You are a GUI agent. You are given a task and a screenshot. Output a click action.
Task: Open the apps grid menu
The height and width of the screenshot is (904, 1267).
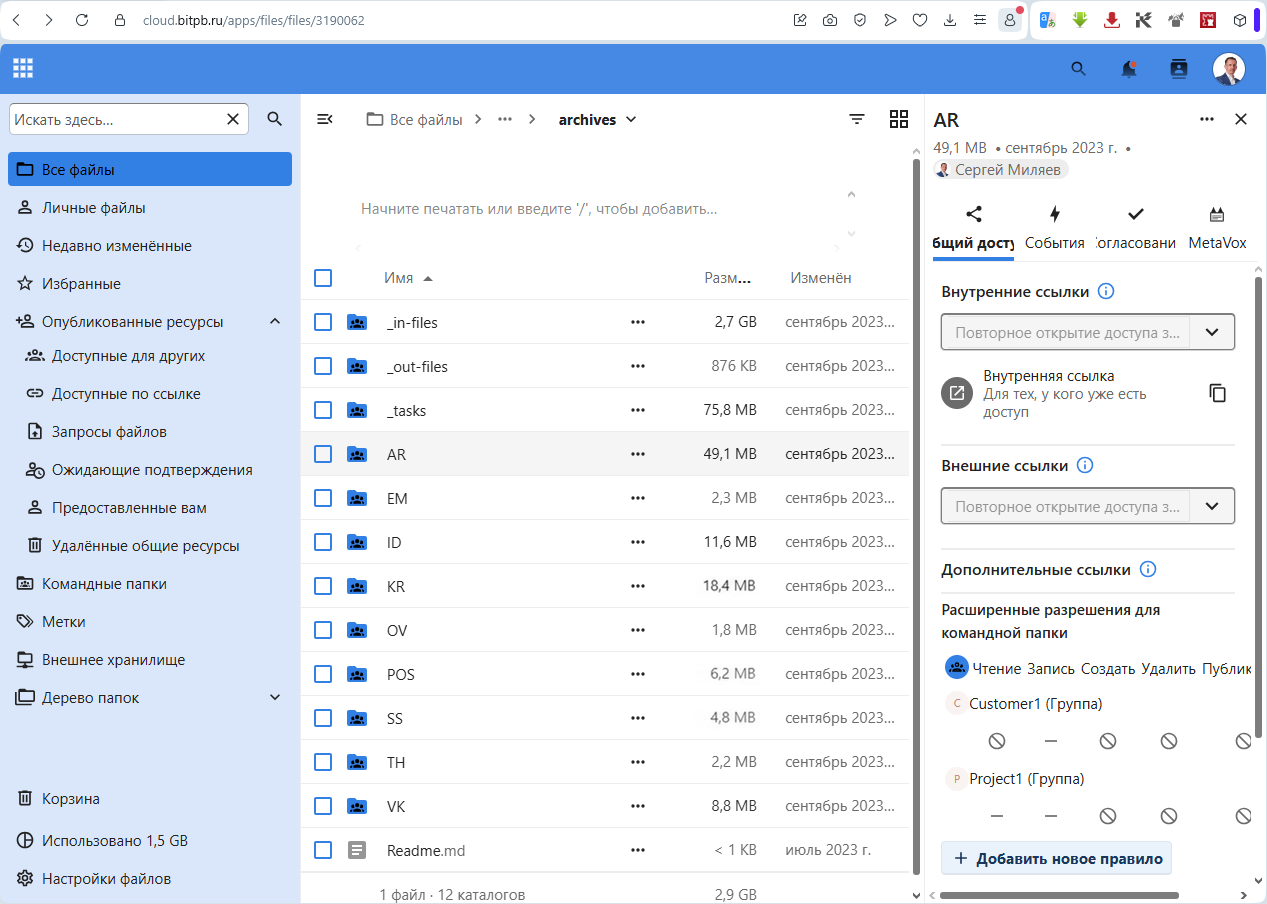click(x=23, y=69)
